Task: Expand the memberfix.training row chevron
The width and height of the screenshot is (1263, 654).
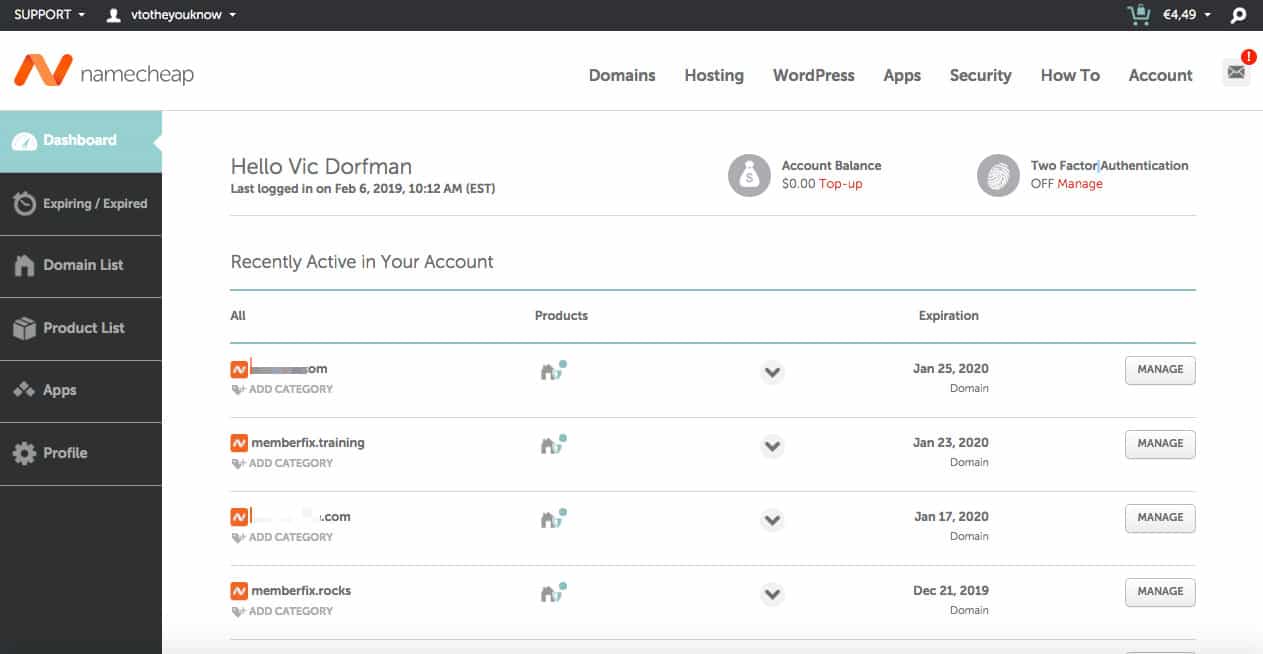Action: click(x=771, y=446)
